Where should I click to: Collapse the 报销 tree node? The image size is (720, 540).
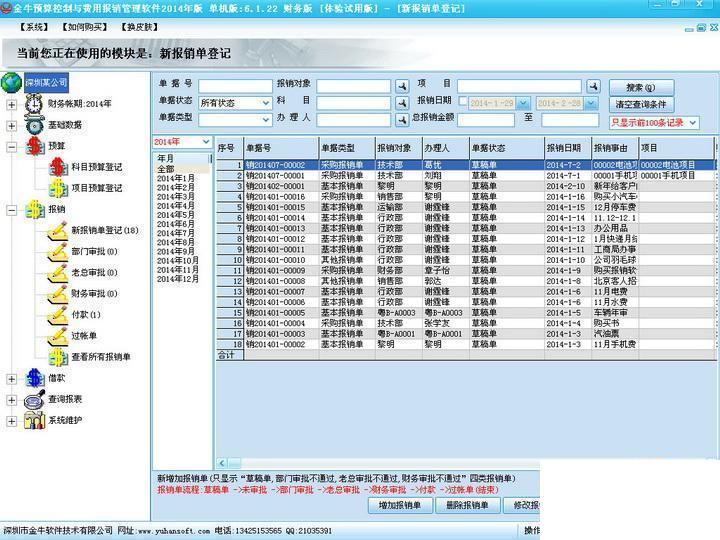pyautogui.click(x=11, y=210)
